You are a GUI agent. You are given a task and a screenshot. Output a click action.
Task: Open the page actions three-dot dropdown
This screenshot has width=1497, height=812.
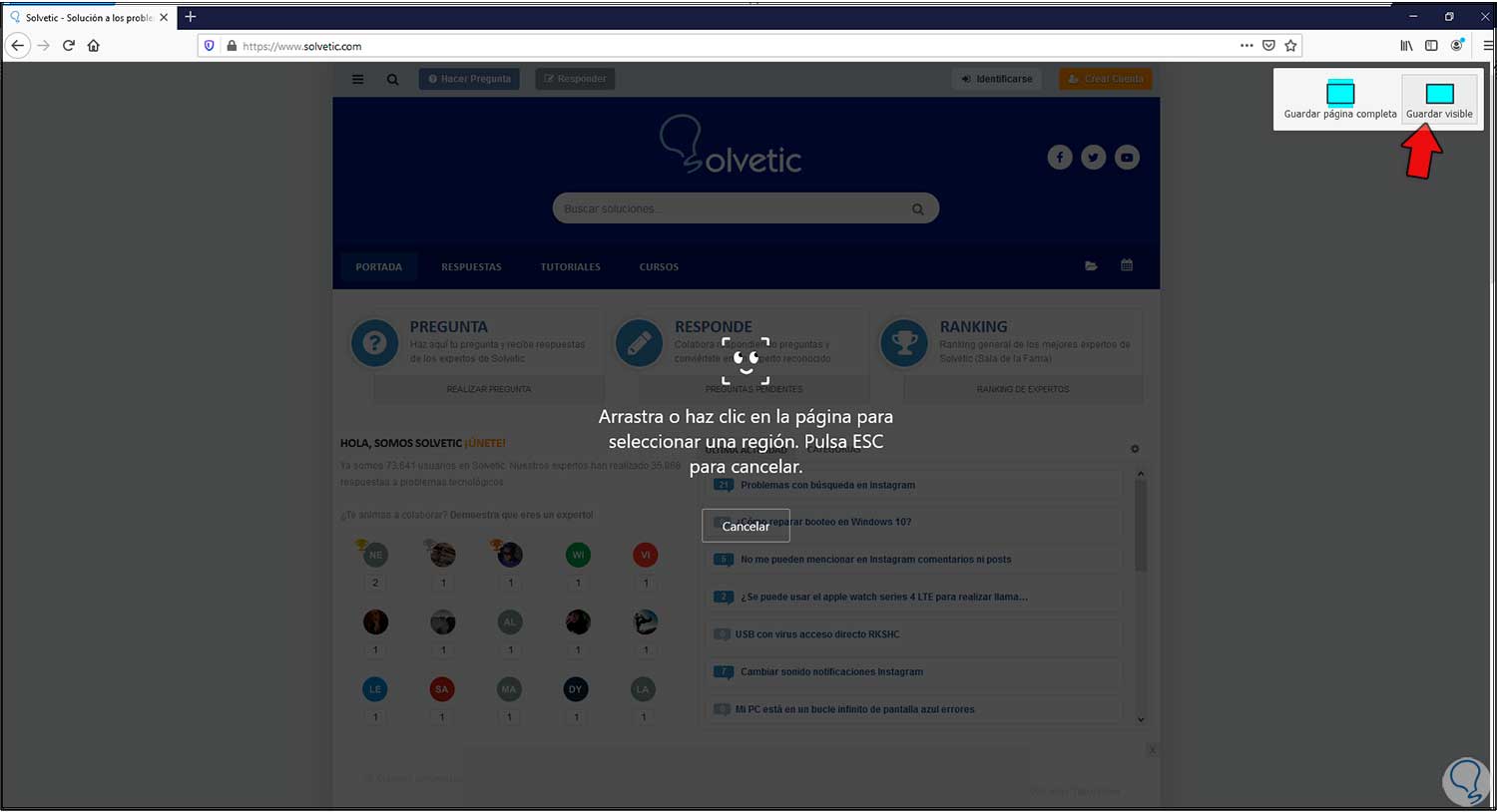click(1247, 45)
